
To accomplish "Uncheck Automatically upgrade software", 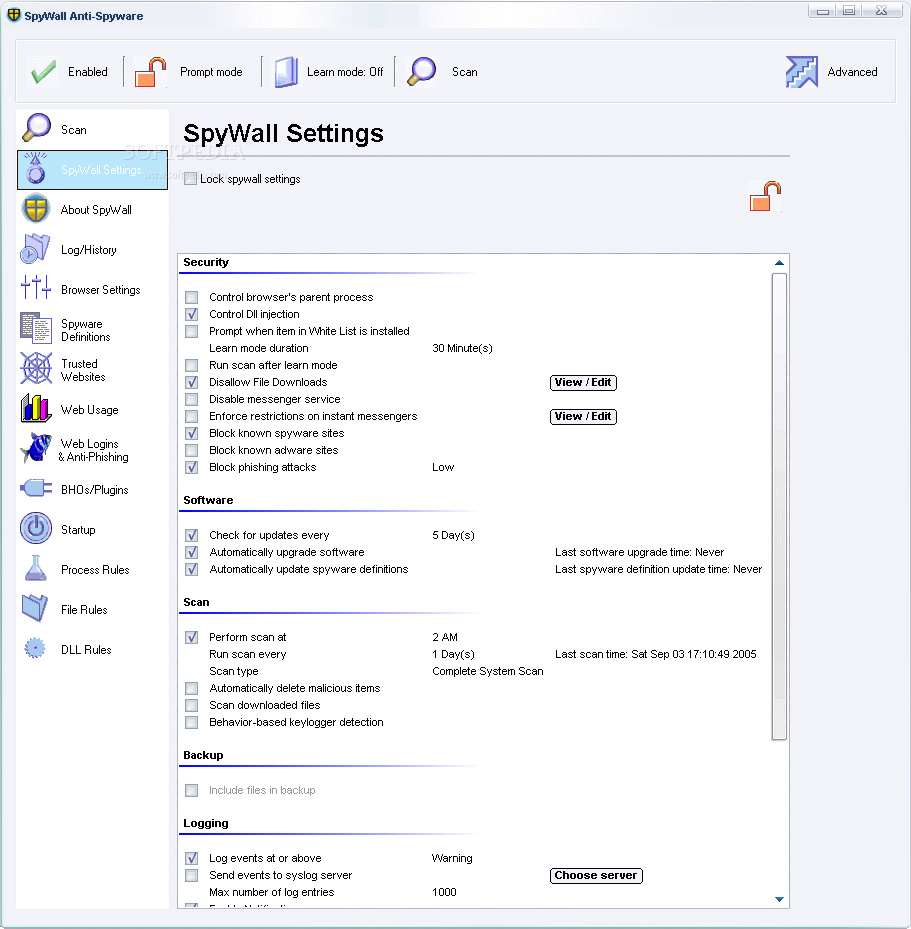I will 191,552.
